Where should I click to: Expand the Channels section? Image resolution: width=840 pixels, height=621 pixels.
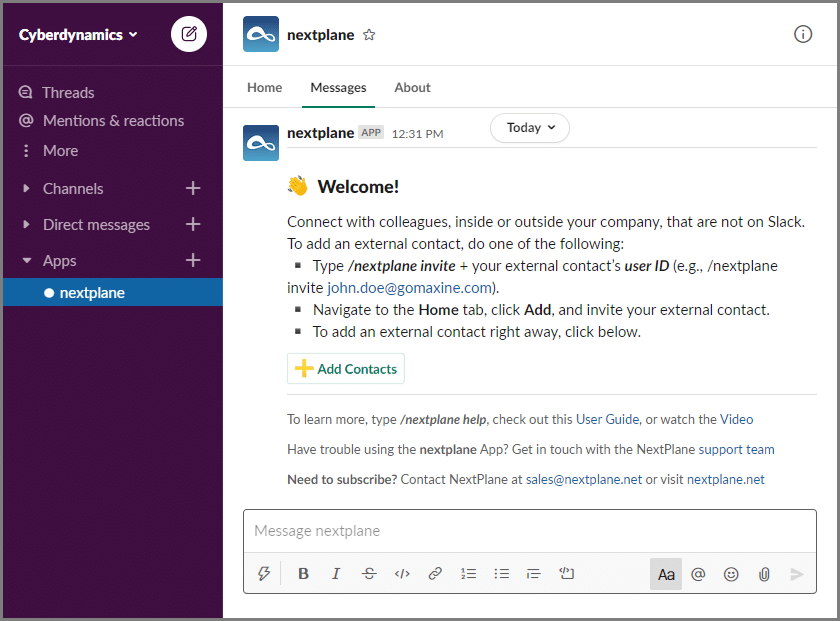pos(26,188)
